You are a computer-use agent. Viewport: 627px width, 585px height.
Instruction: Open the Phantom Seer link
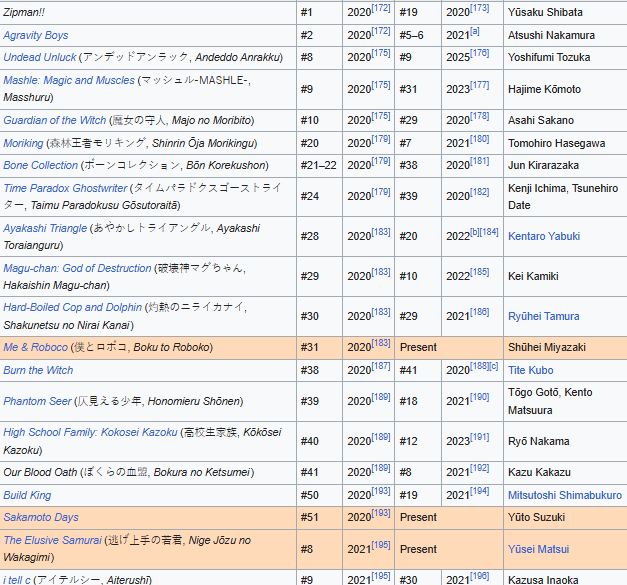[x=37, y=401]
